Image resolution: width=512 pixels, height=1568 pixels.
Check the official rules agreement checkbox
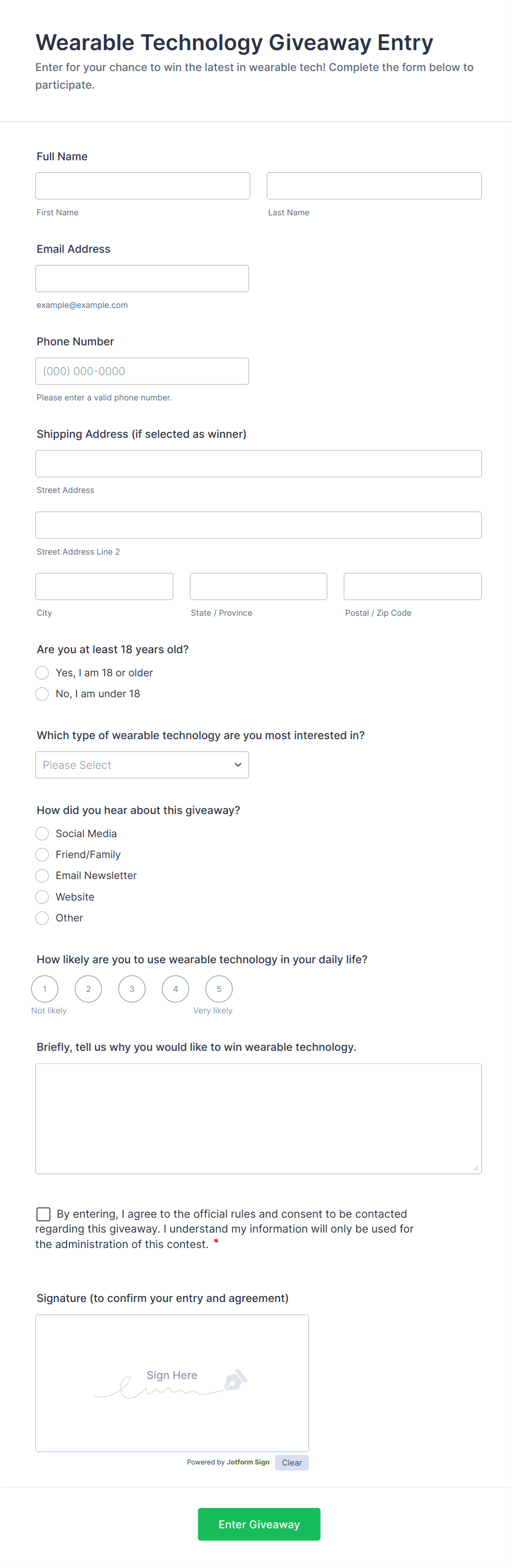[43, 1214]
